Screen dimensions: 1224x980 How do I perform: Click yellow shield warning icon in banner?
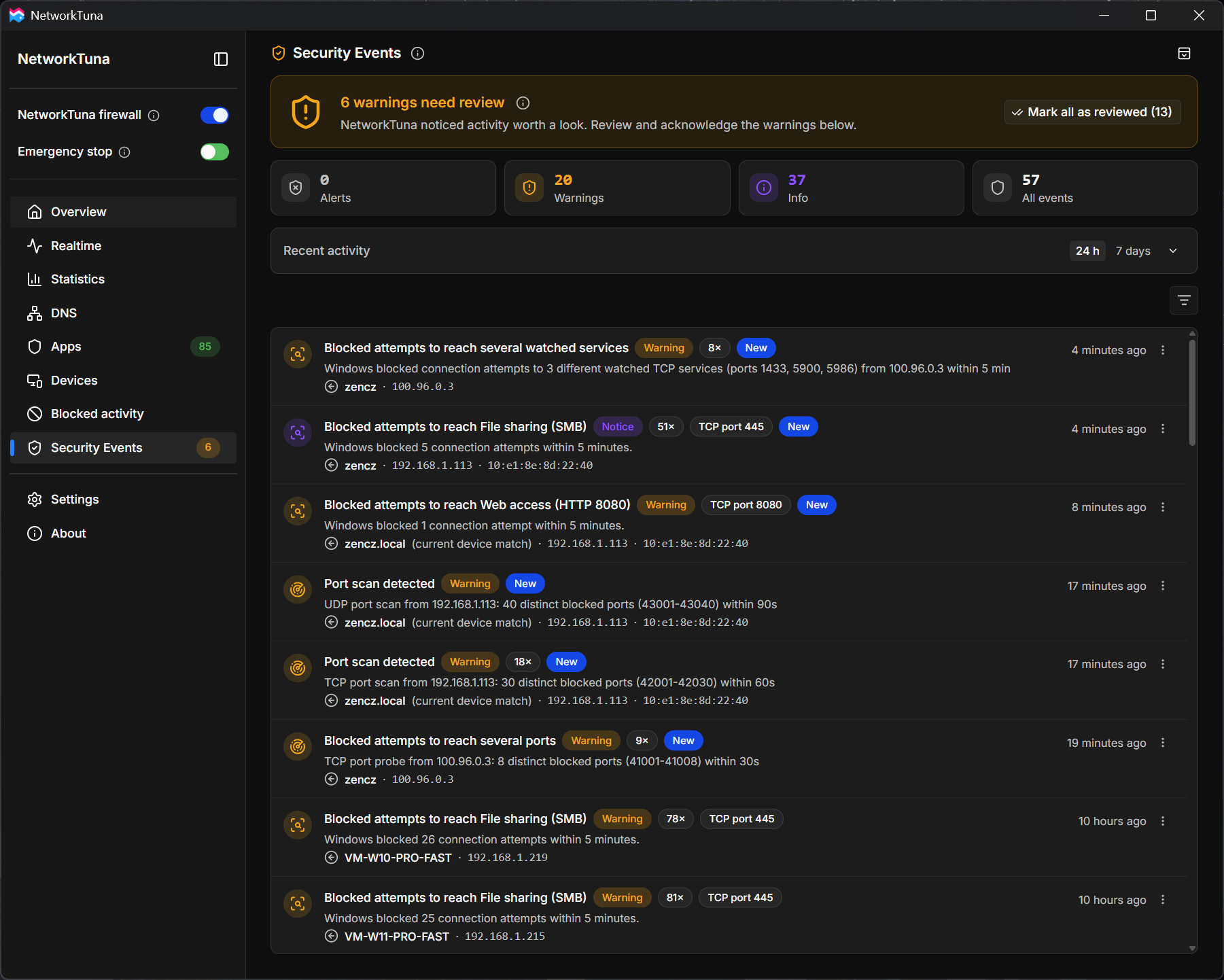click(x=306, y=112)
